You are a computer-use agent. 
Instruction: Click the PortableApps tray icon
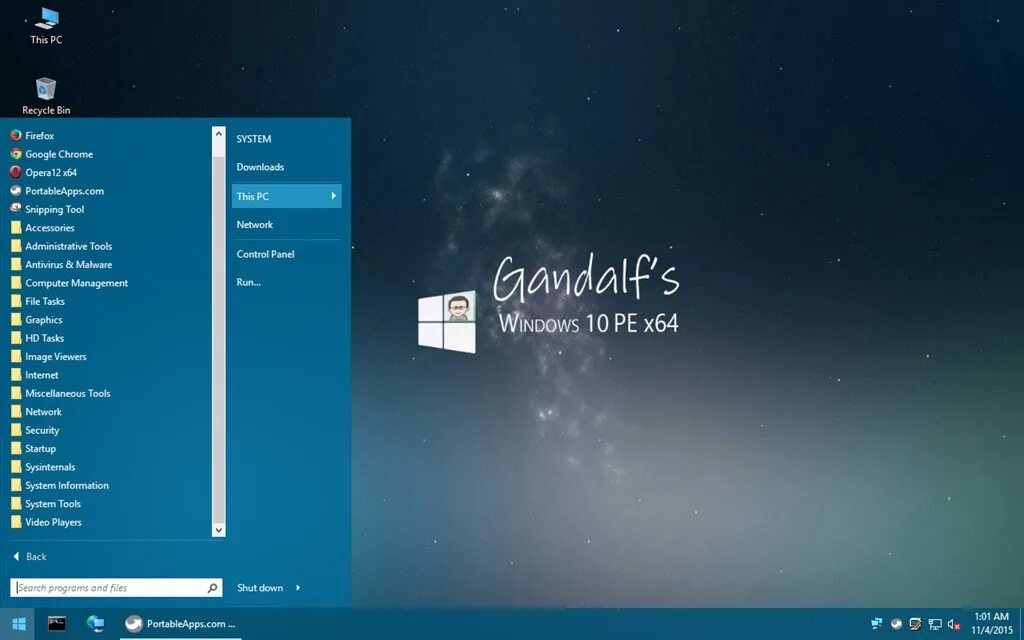(x=896, y=624)
